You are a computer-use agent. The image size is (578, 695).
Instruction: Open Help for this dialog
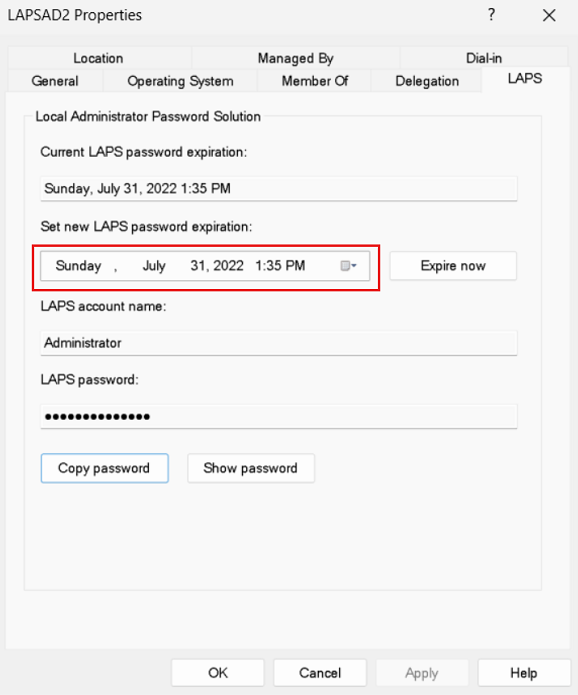(523, 673)
